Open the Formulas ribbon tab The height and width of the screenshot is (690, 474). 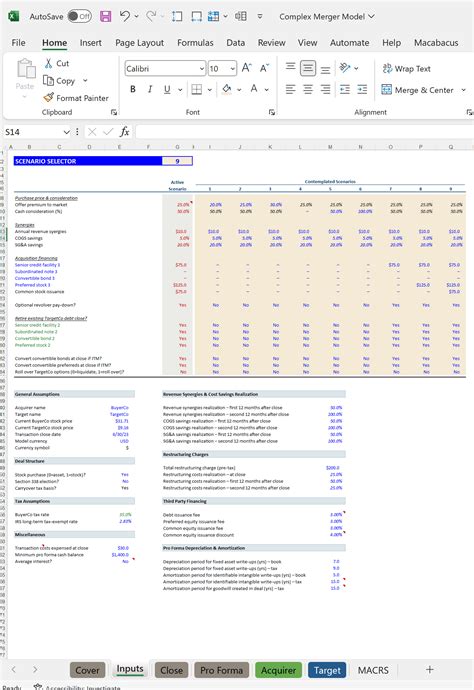click(195, 43)
